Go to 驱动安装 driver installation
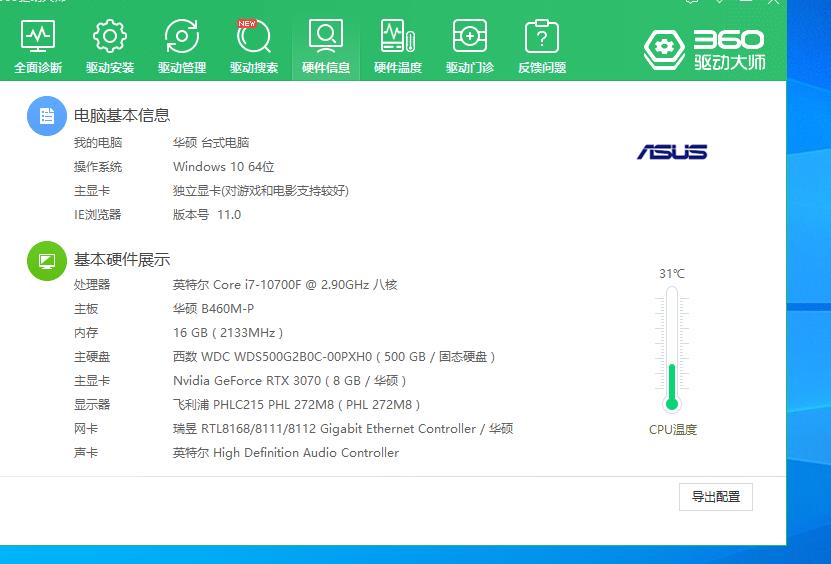The height and width of the screenshot is (564, 831). tap(110, 47)
